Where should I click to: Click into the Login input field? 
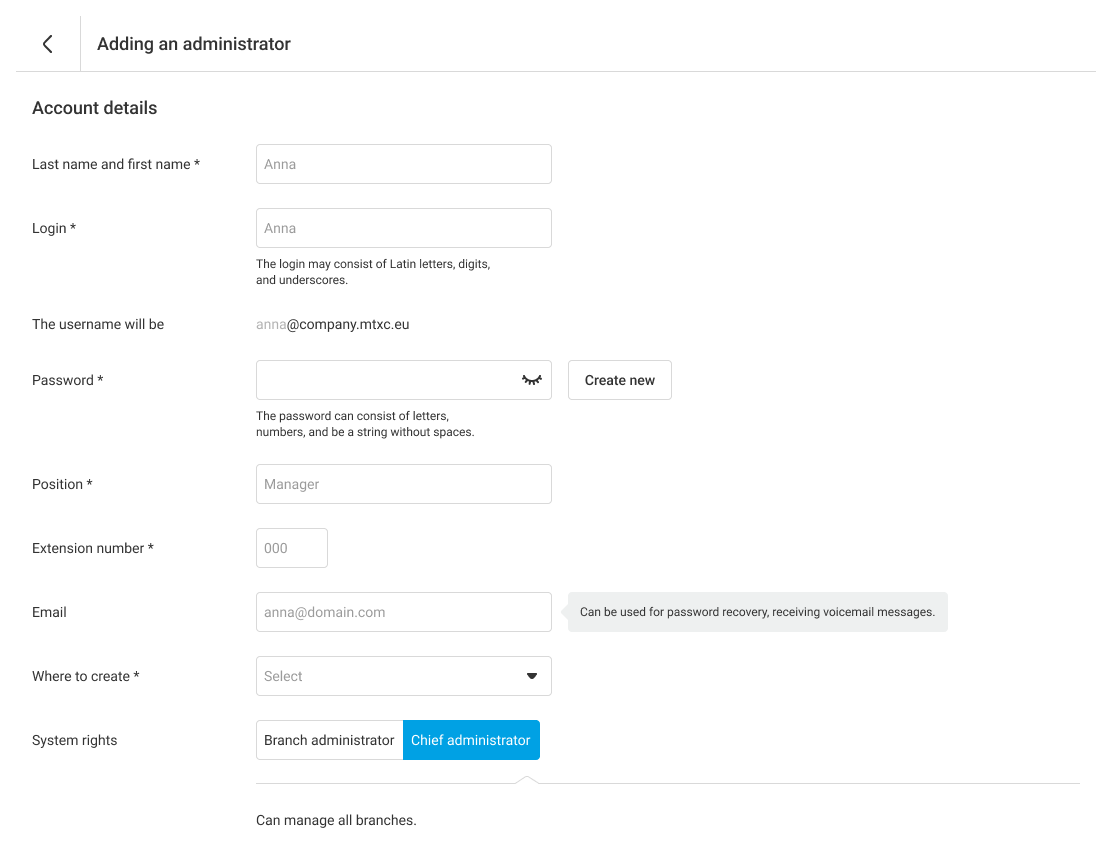[403, 228]
